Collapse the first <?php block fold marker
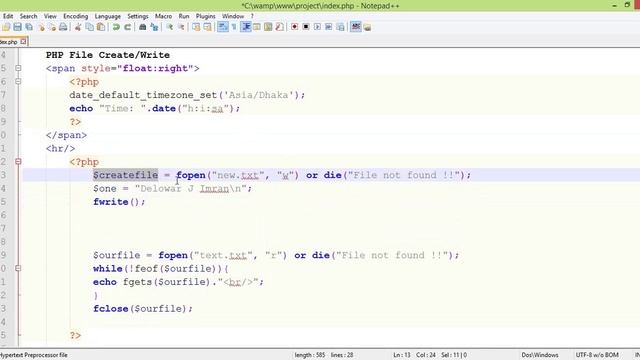 (18, 82)
